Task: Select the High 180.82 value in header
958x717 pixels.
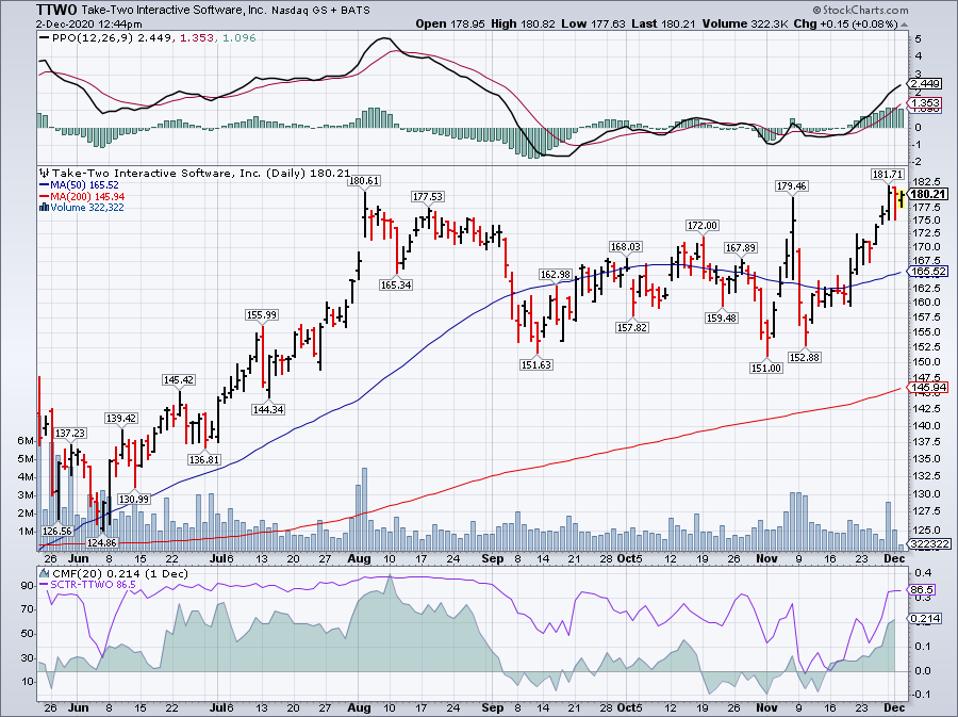Action: click(523, 24)
